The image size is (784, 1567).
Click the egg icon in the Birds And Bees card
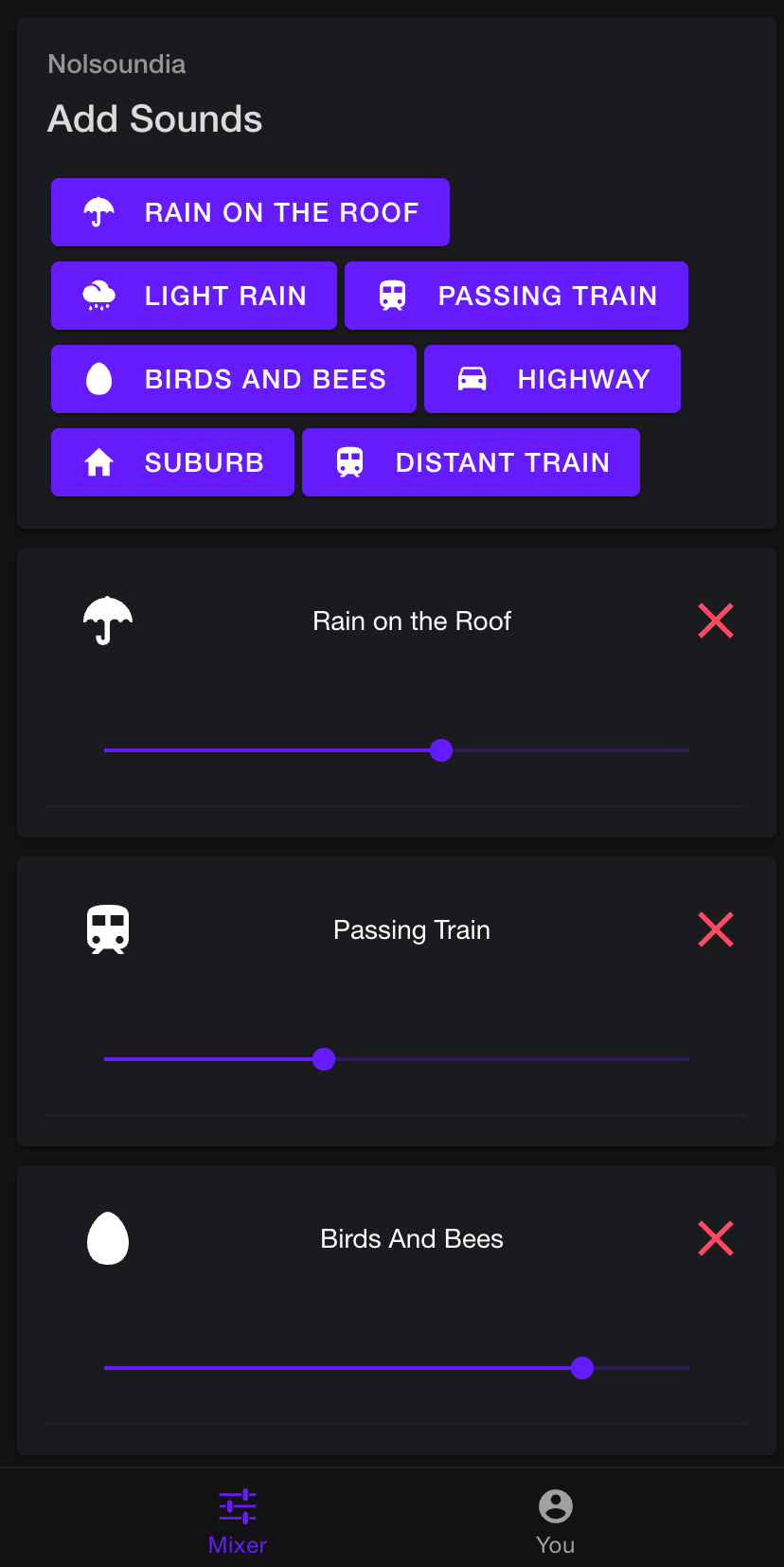(x=108, y=1238)
